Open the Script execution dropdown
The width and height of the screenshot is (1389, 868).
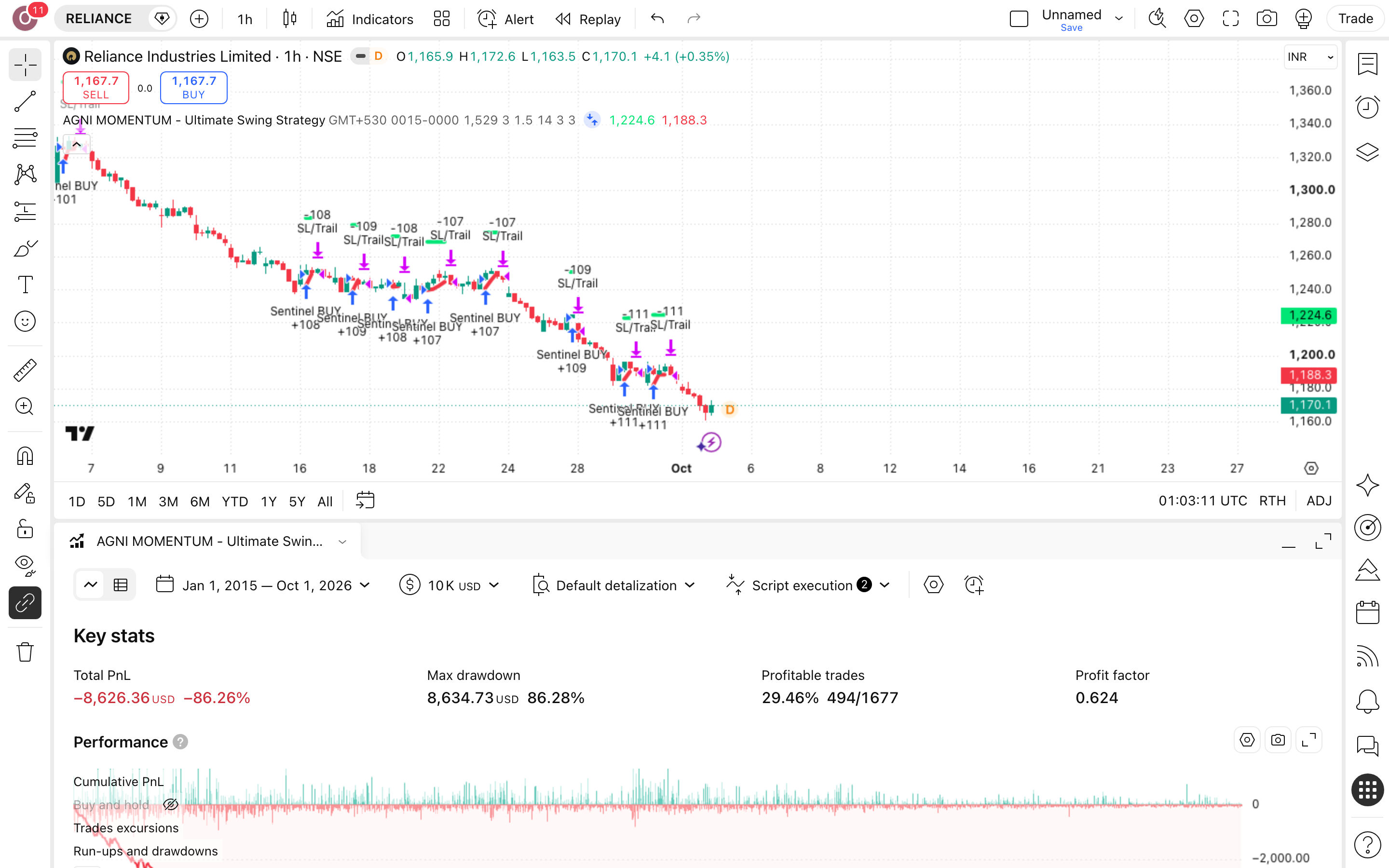(x=808, y=585)
